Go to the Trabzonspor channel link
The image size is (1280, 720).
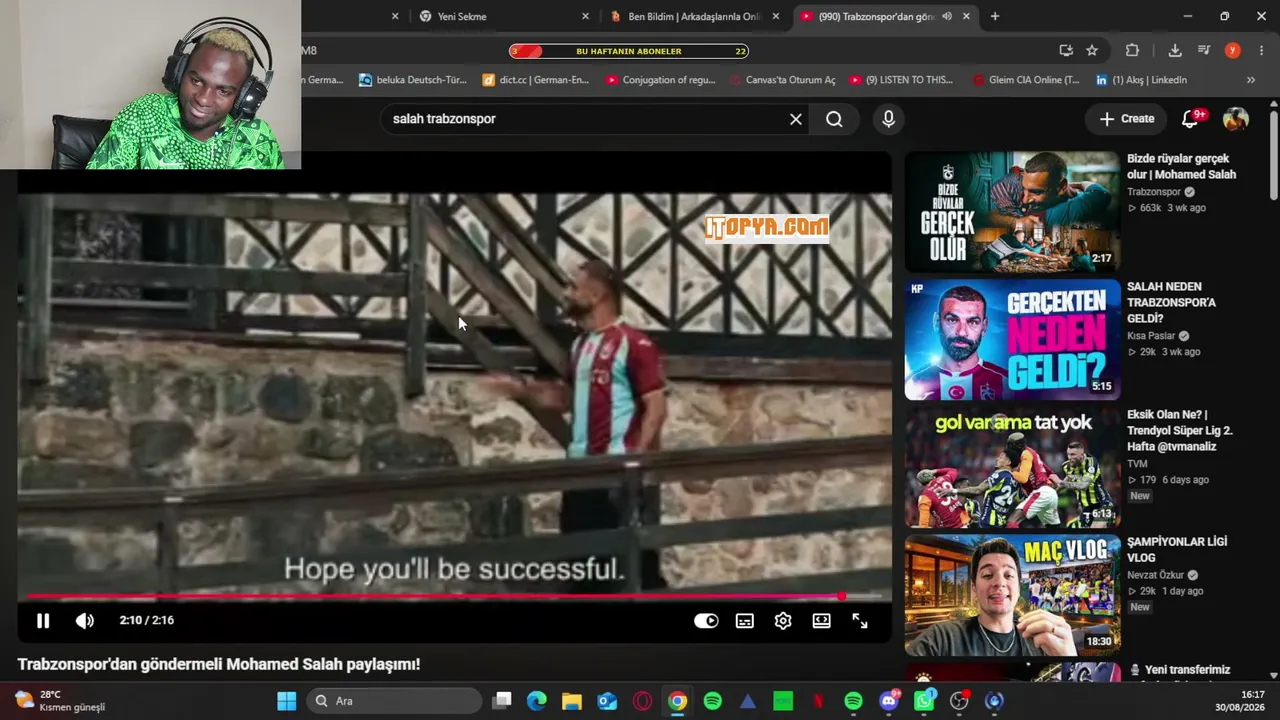coord(1154,192)
